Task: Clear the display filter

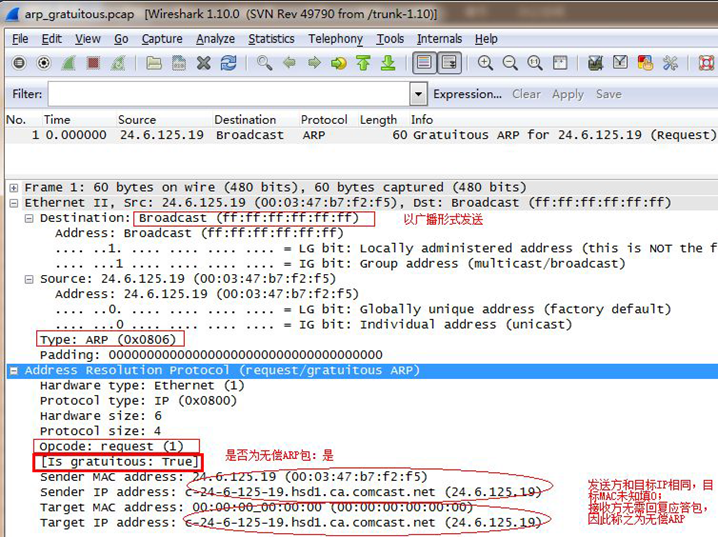Action: click(x=526, y=94)
